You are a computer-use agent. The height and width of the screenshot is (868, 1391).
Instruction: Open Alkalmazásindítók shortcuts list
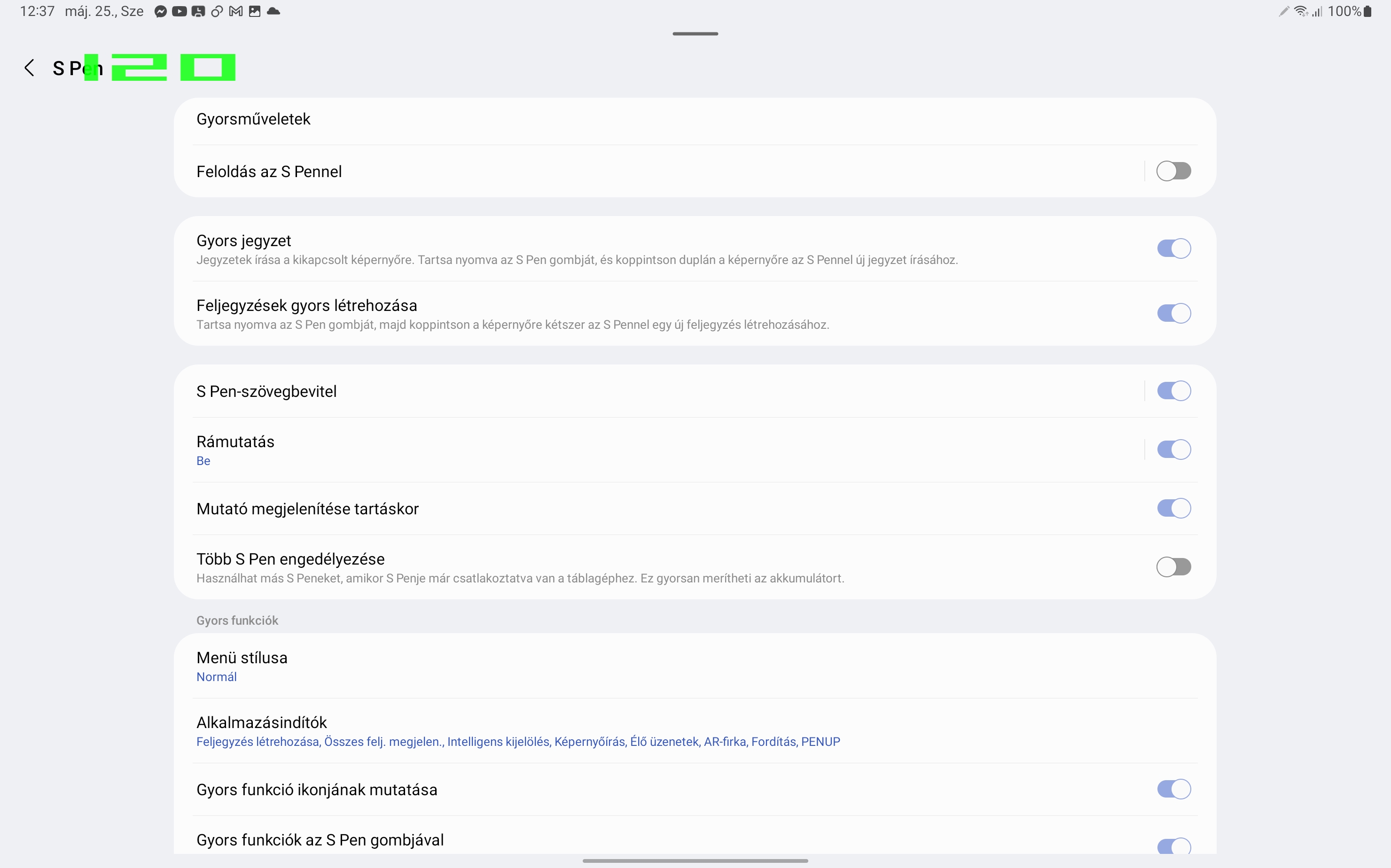(695, 731)
